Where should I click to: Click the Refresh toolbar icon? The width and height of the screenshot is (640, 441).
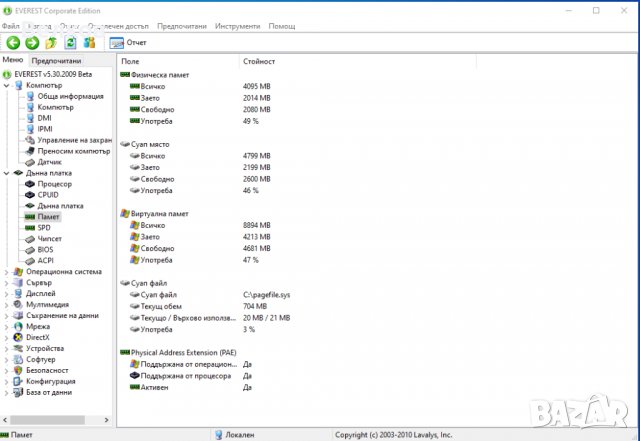click(x=71, y=43)
